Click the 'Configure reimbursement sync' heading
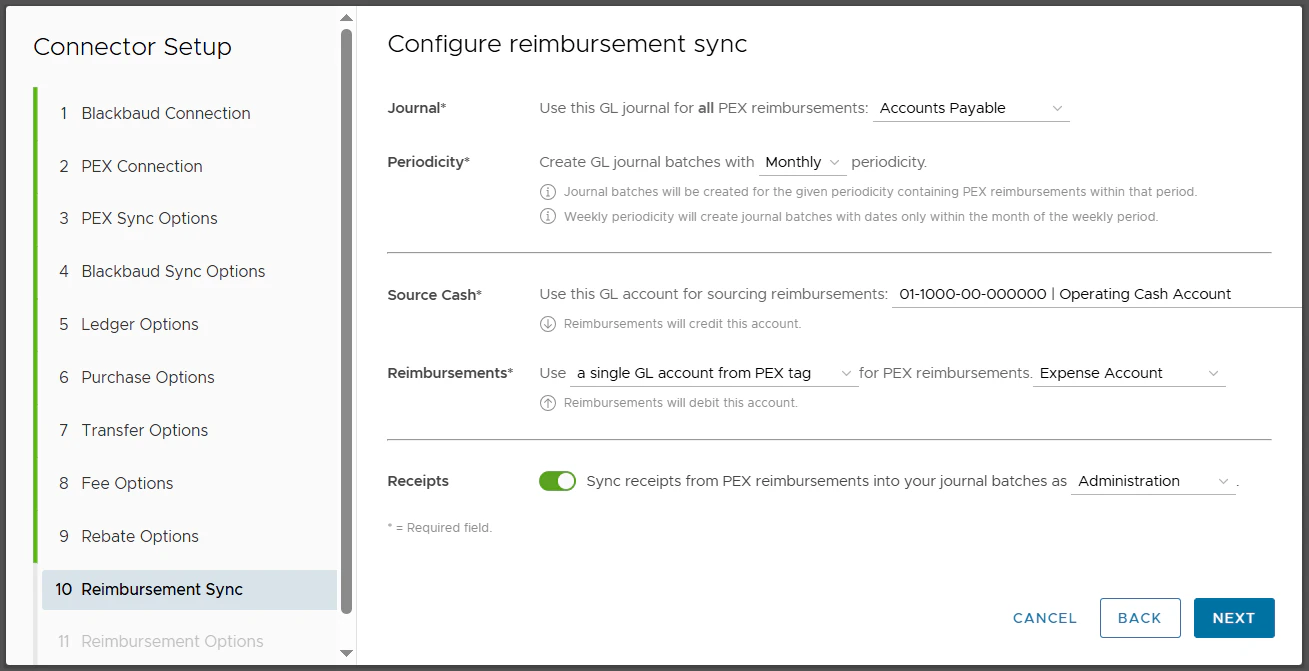1309x671 pixels. tap(567, 44)
